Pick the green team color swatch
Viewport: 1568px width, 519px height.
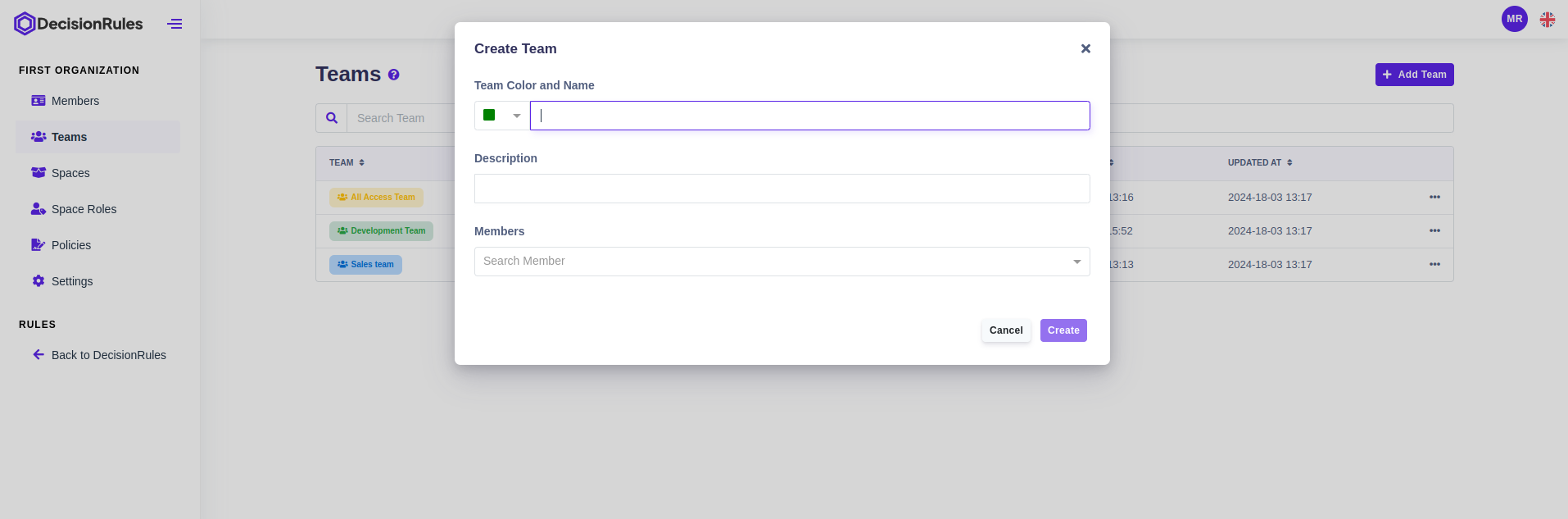[x=489, y=116]
